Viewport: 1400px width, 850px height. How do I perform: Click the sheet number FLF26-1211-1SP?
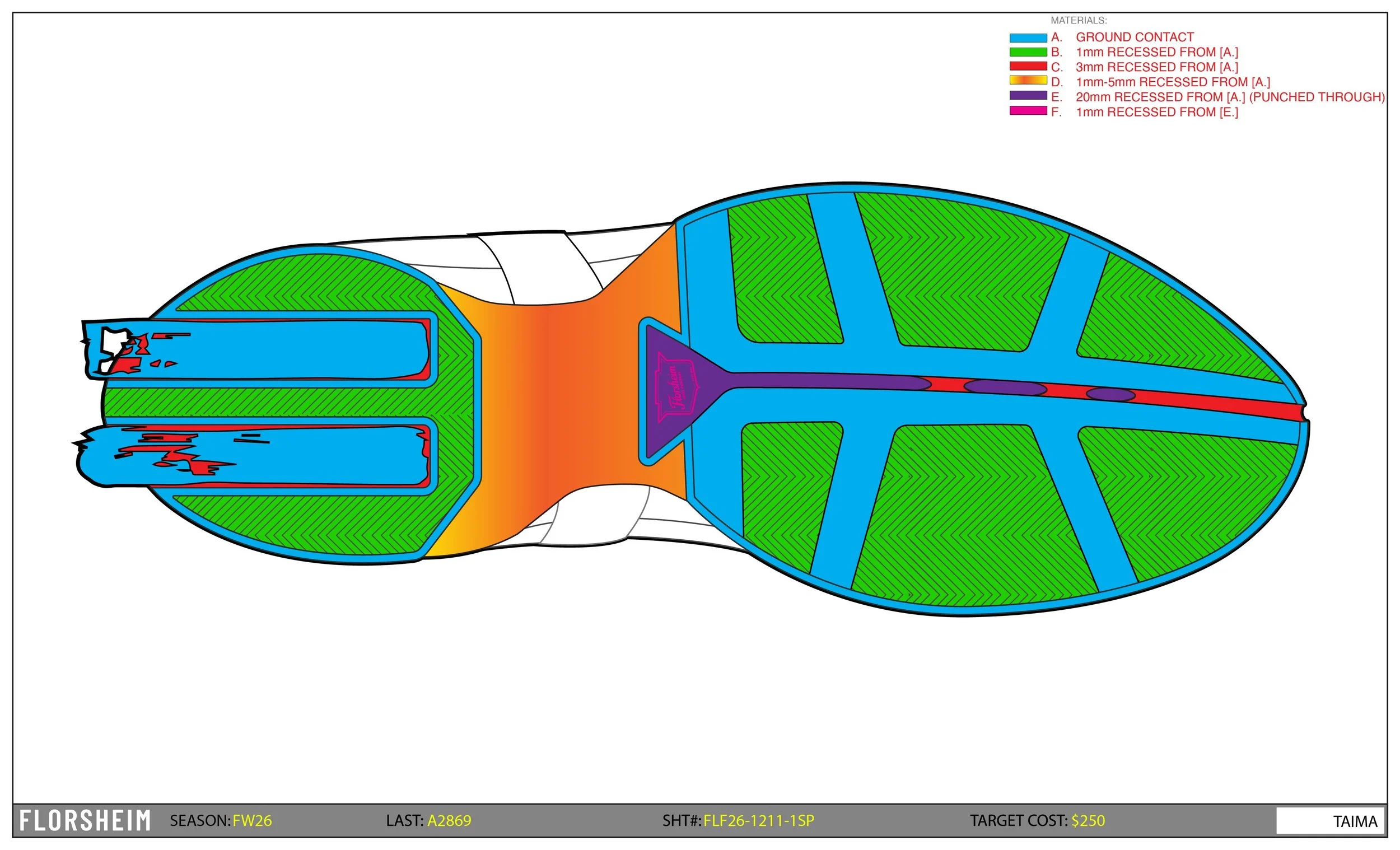point(759,821)
